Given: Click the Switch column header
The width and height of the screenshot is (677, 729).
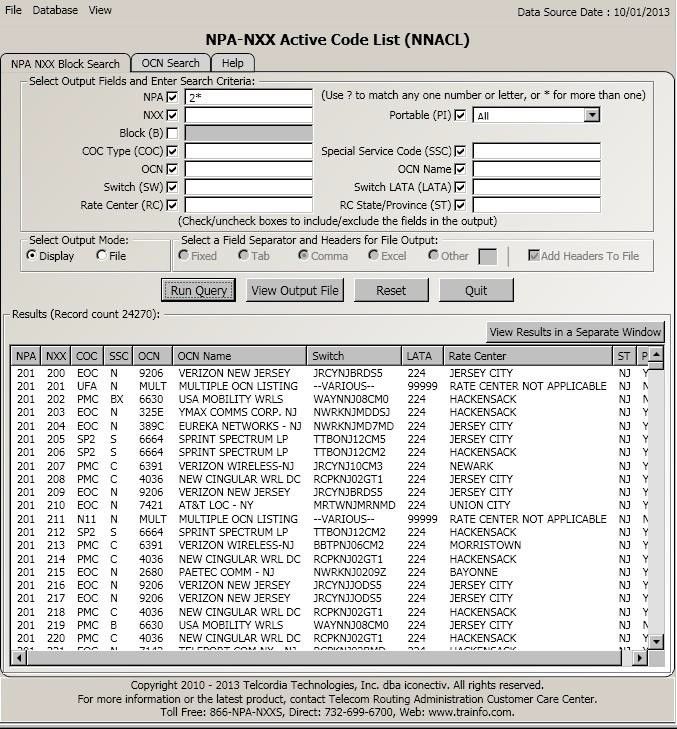Looking at the screenshot, I should [354, 356].
